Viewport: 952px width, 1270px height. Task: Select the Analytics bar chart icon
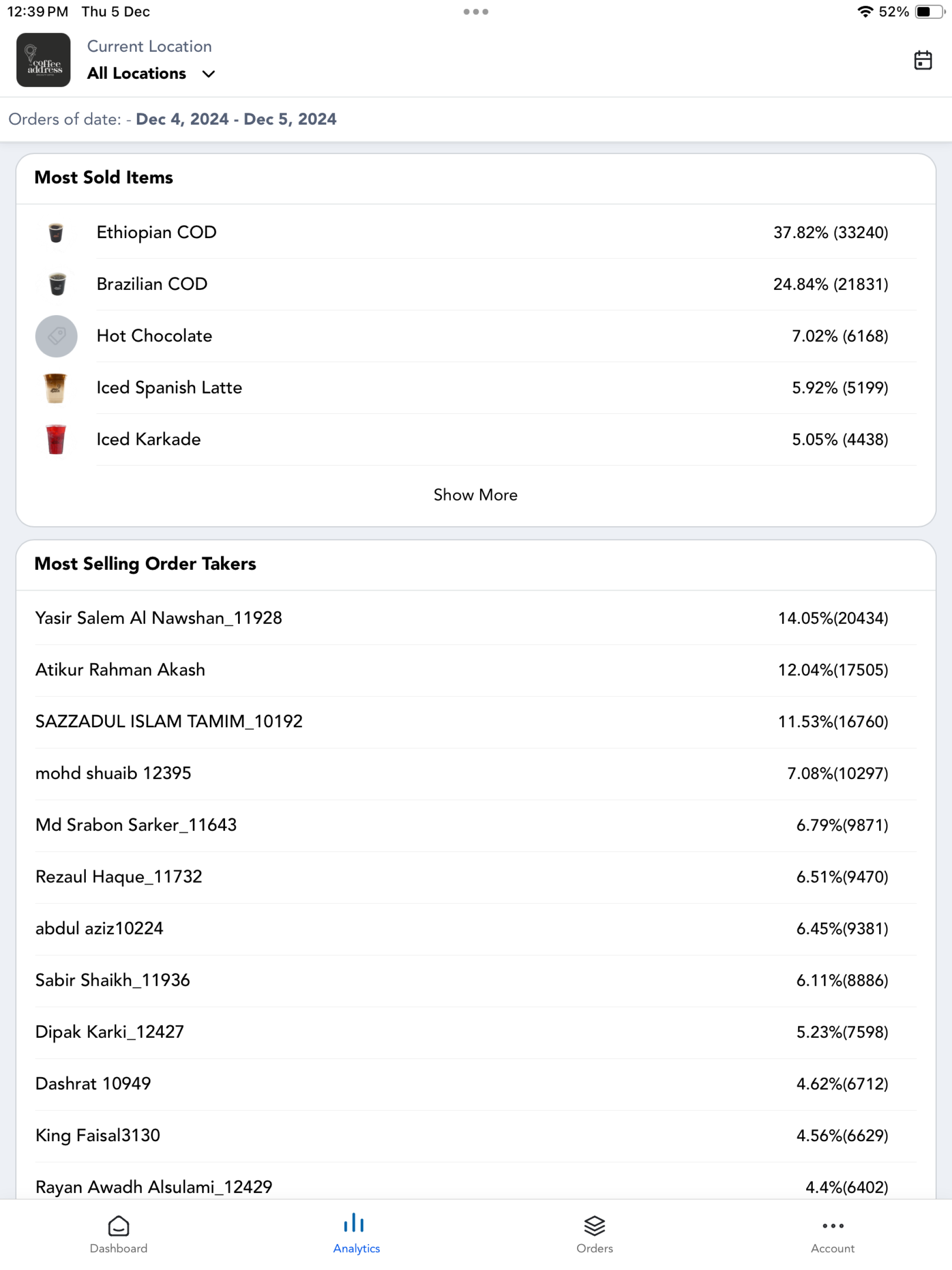pos(354,1223)
